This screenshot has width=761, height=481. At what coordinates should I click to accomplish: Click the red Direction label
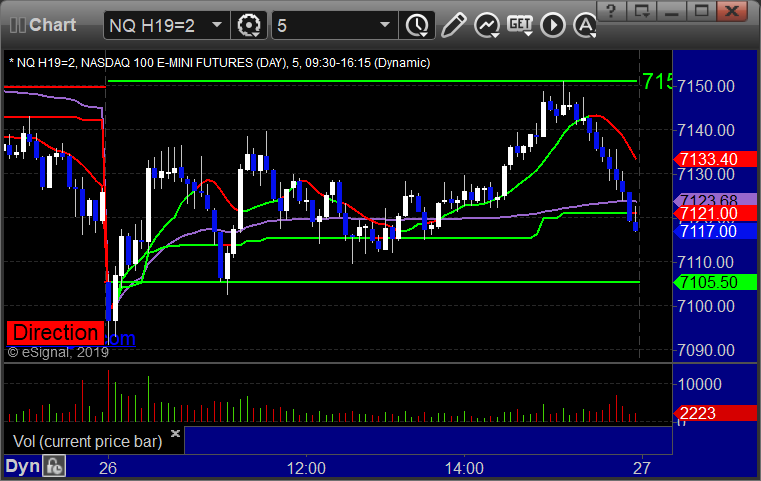55,333
